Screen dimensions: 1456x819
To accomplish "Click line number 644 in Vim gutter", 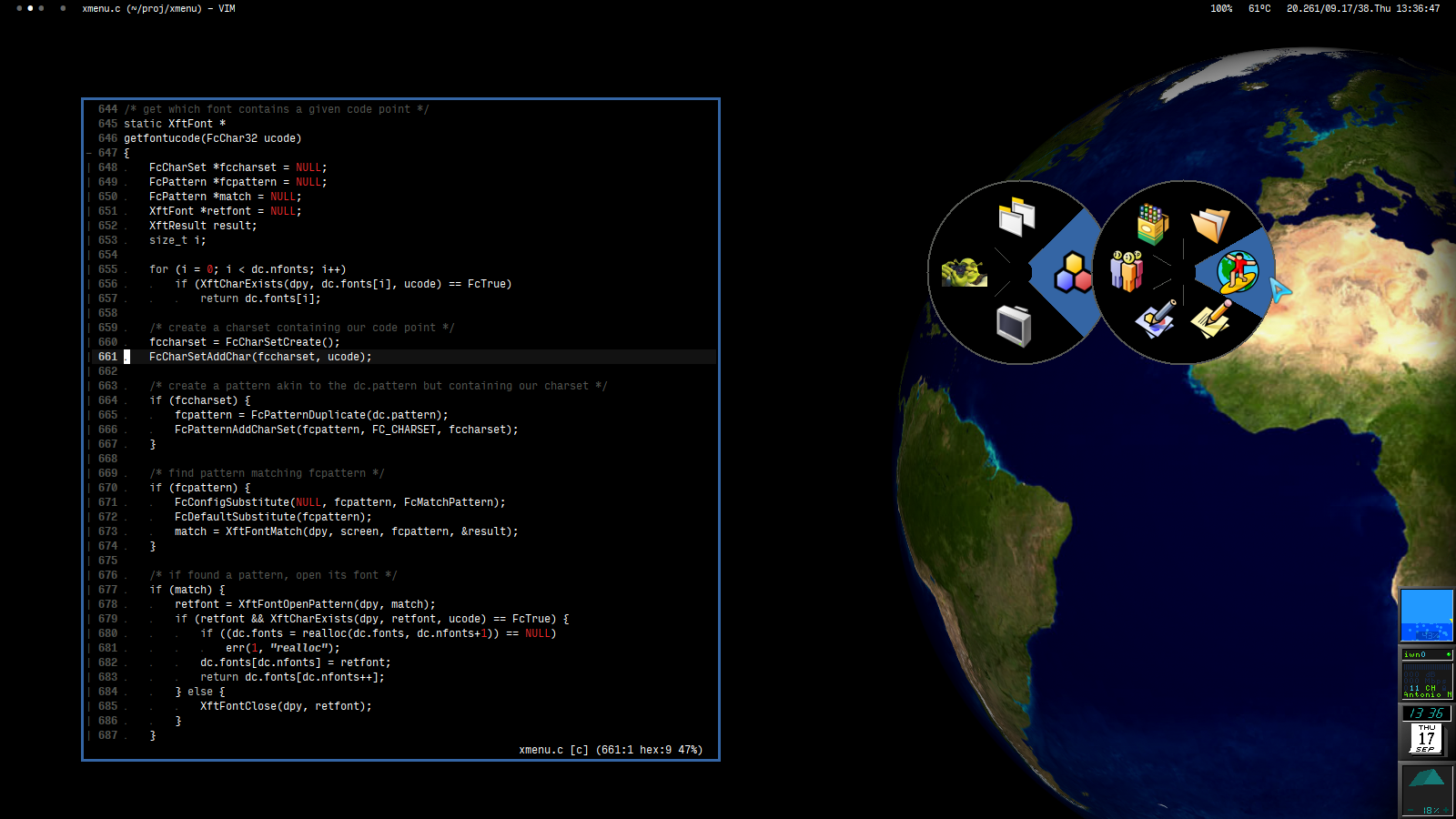I will tap(107, 109).
